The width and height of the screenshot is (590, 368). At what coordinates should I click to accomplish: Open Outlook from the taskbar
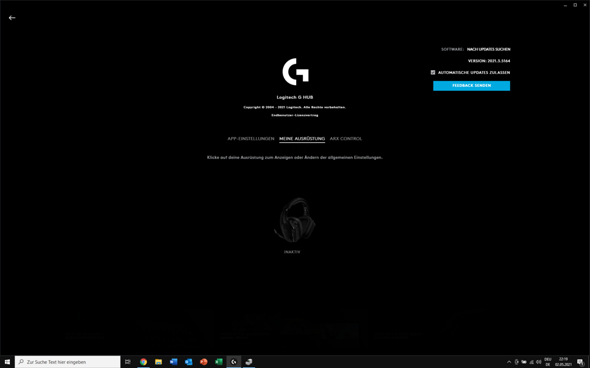coord(189,362)
